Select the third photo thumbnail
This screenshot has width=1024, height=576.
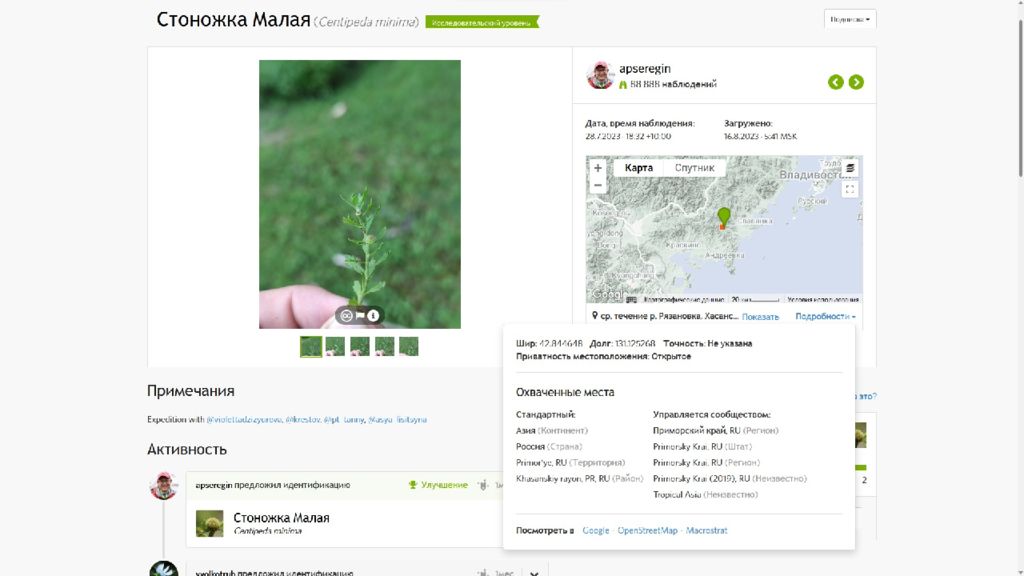coord(360,346)
